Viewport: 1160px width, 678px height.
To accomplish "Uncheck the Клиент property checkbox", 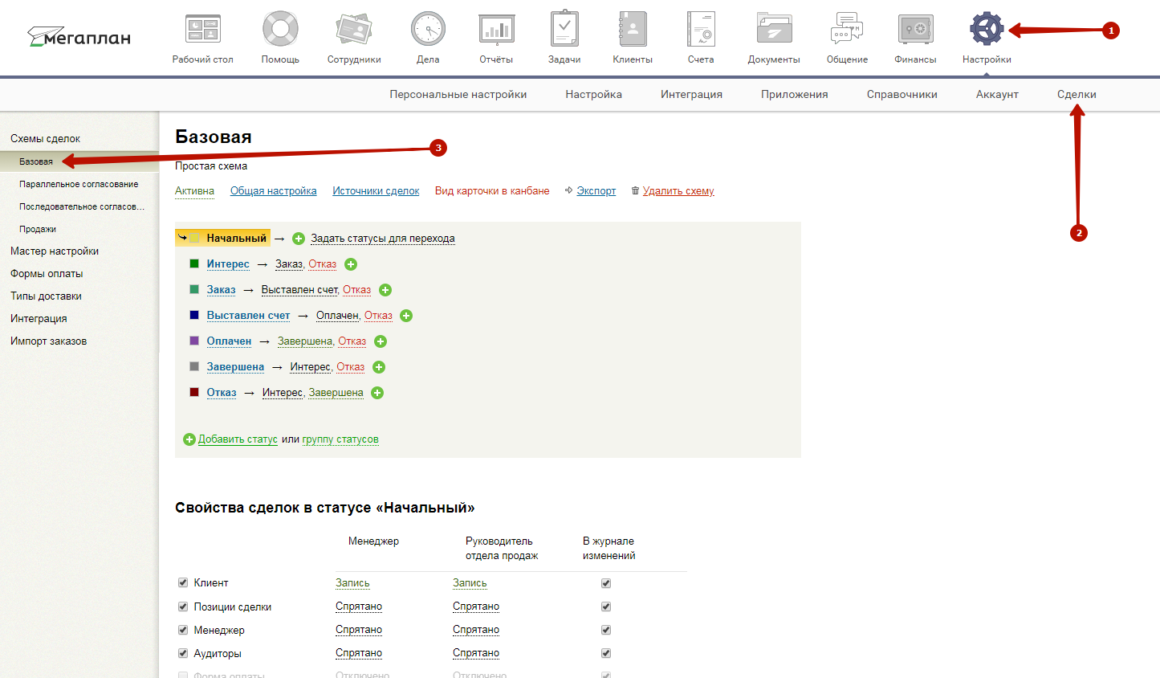I will tap(183, 583).
